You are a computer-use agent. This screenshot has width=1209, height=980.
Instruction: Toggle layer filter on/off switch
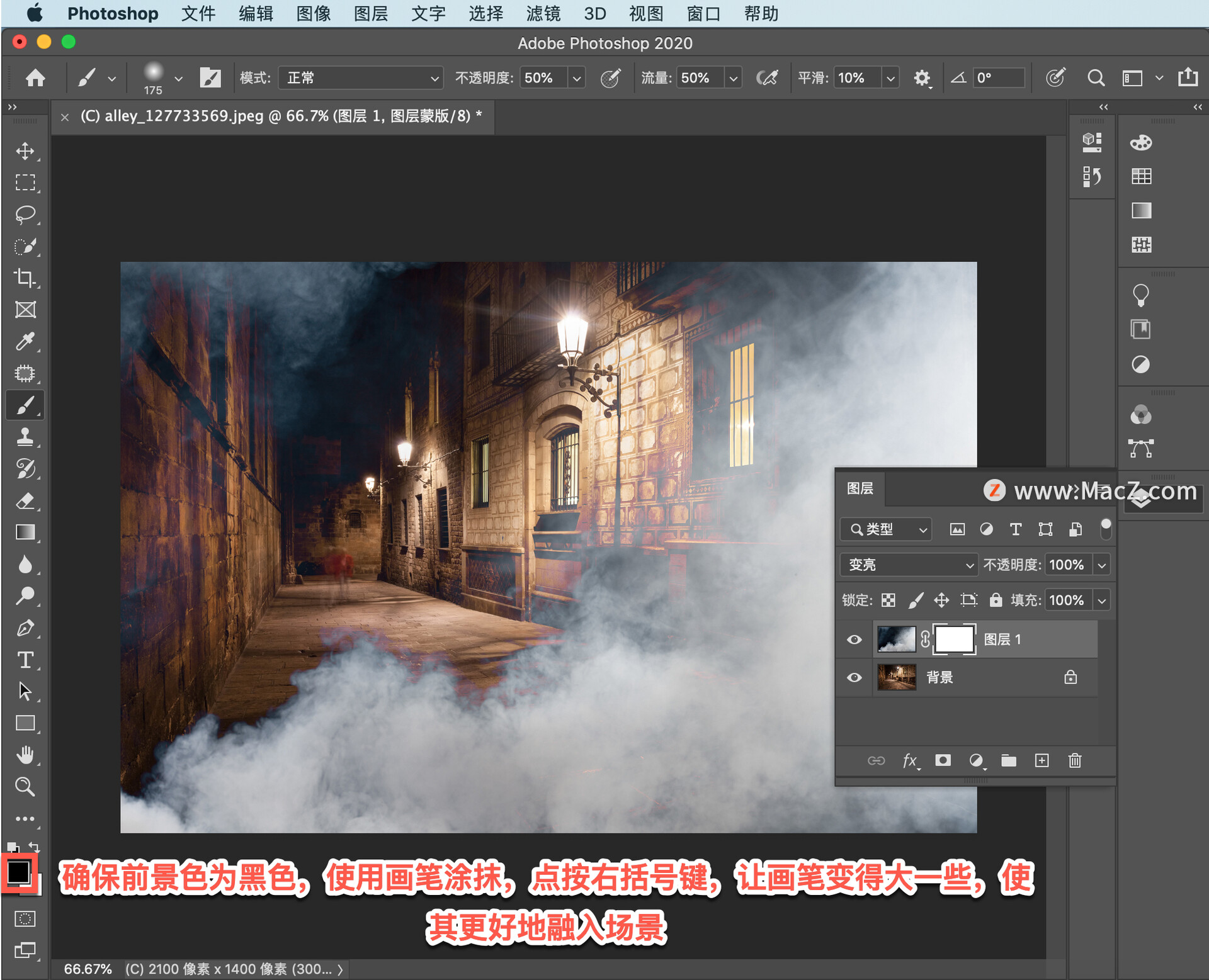pyautogui.click(x=1106, y=529)
